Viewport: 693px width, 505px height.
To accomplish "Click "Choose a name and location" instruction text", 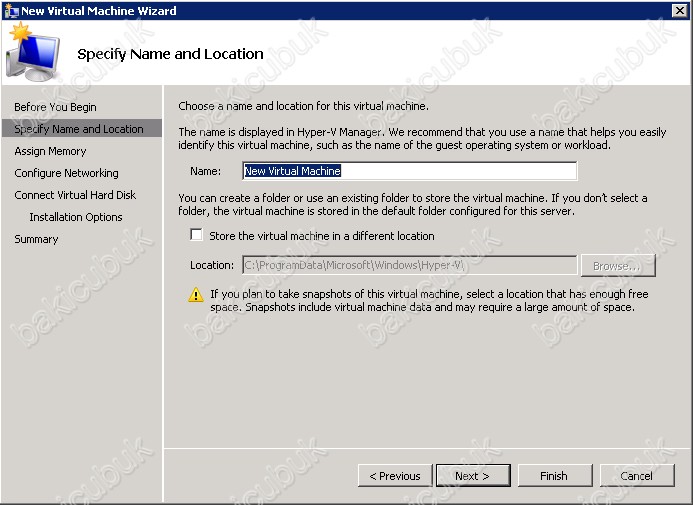I will click(303, 106).
